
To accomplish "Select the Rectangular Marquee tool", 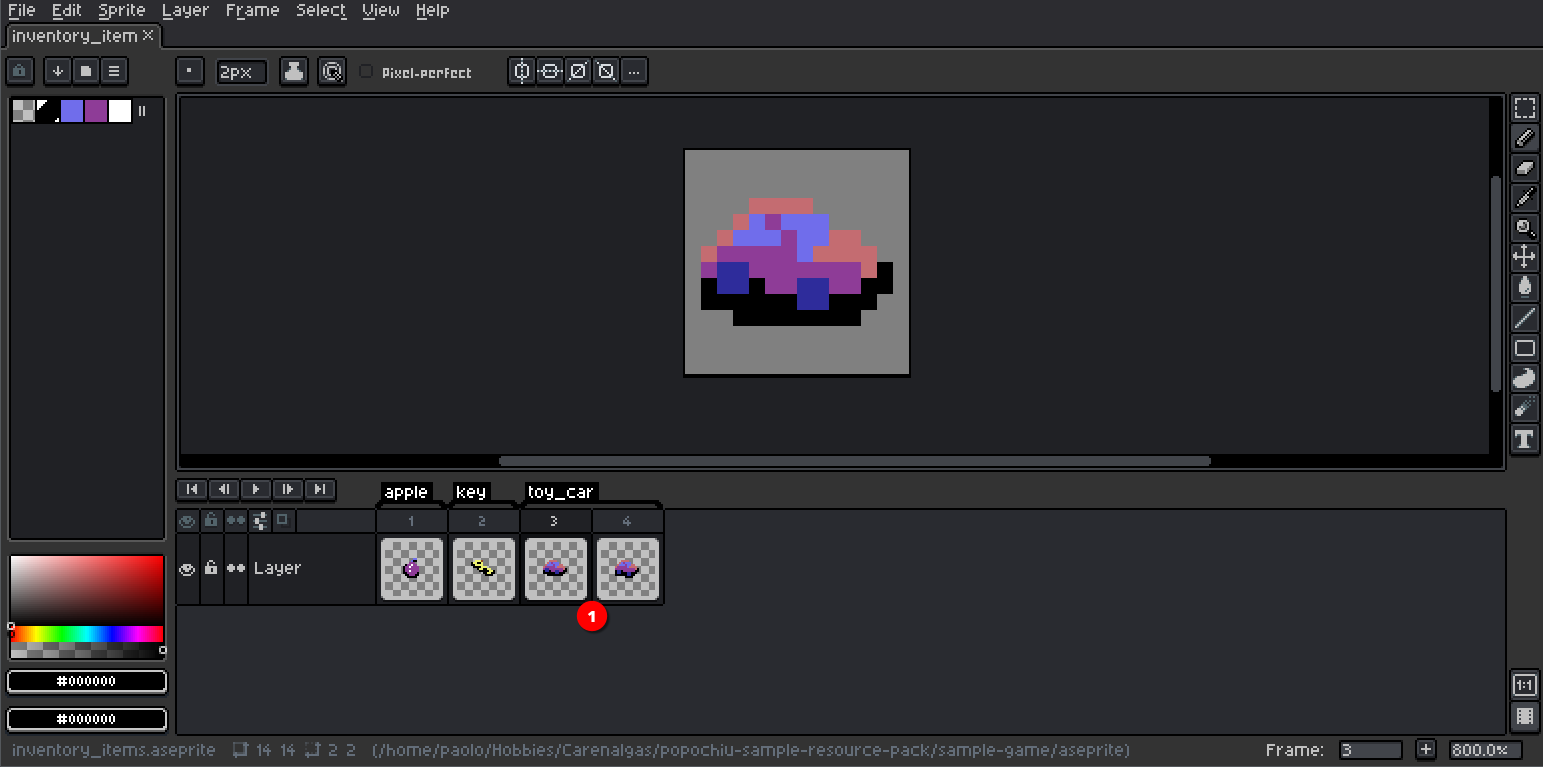I will (1525, 108).
